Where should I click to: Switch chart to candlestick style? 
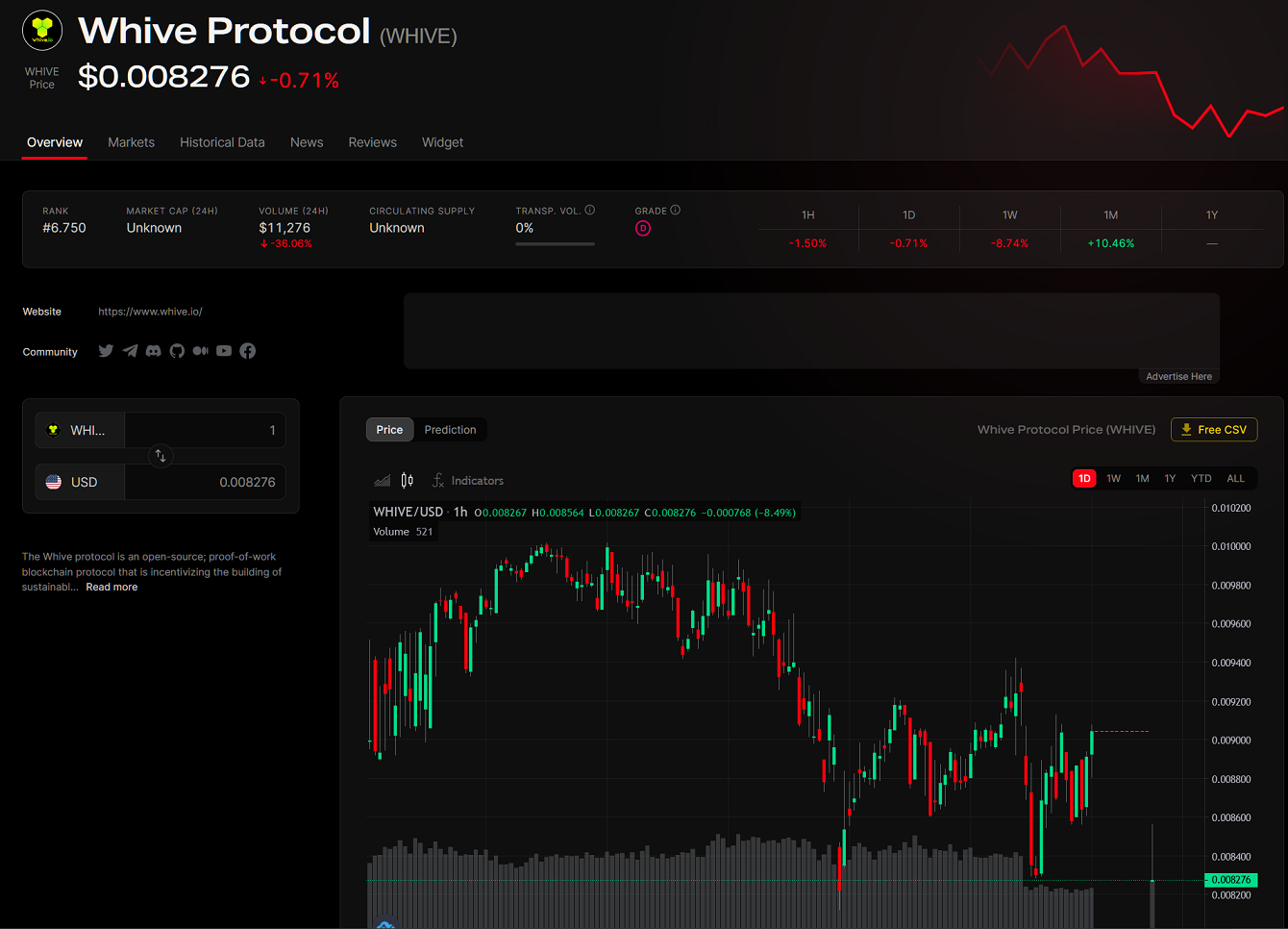click(x=407, y=481)
